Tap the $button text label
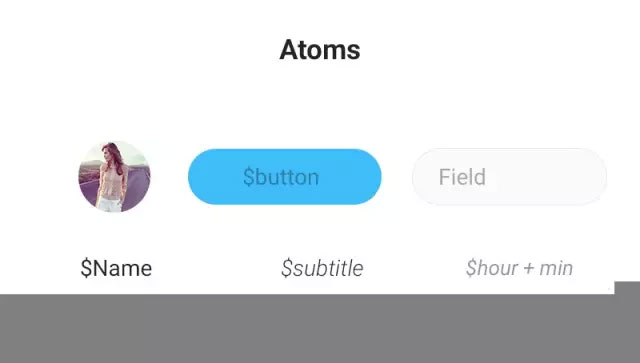Screen dimensions: 640x363 (281, 177)
